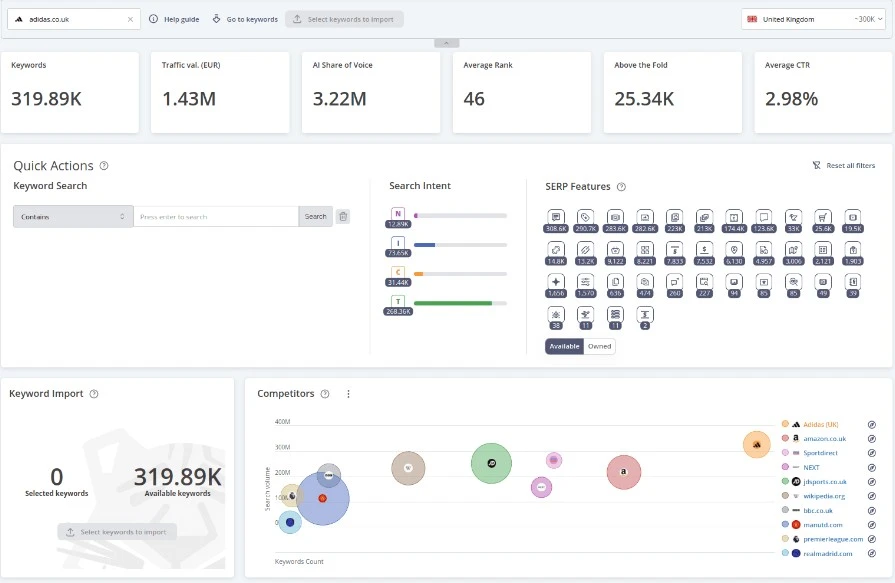Clear the adidas.co.uk domain with X
Image resolution: width=895 pixels, height=583 pixels.
coord(130,19)
